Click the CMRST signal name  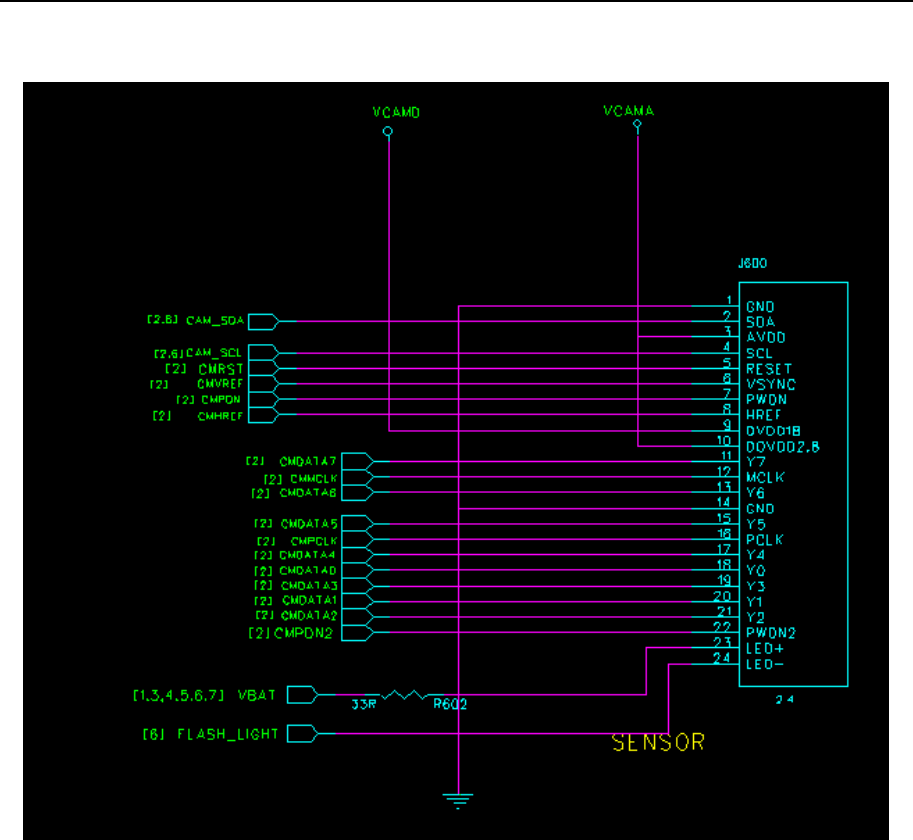pyautogui.click(x=221, y=369)
